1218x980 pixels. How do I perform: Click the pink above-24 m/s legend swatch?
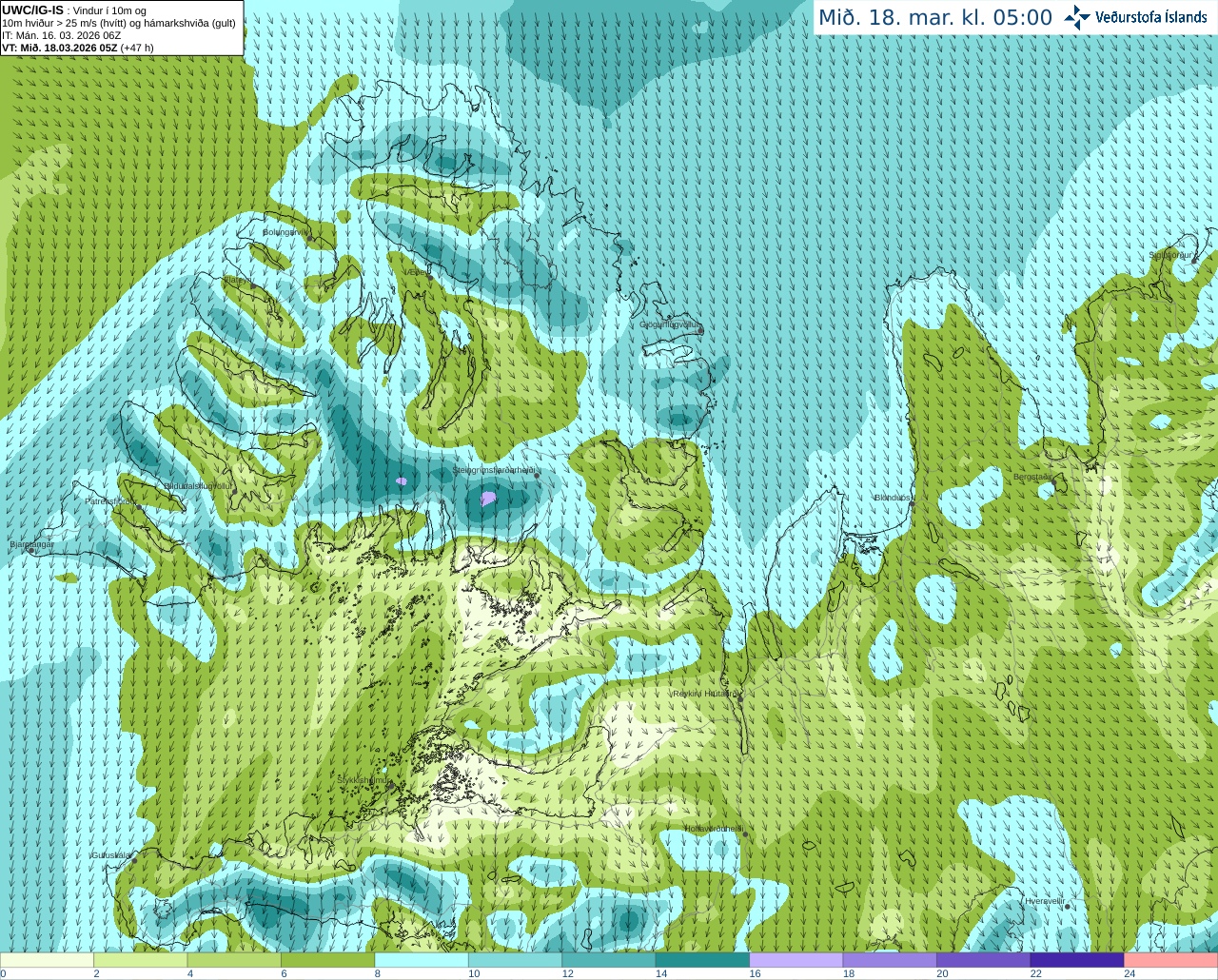pos(1171,960)
